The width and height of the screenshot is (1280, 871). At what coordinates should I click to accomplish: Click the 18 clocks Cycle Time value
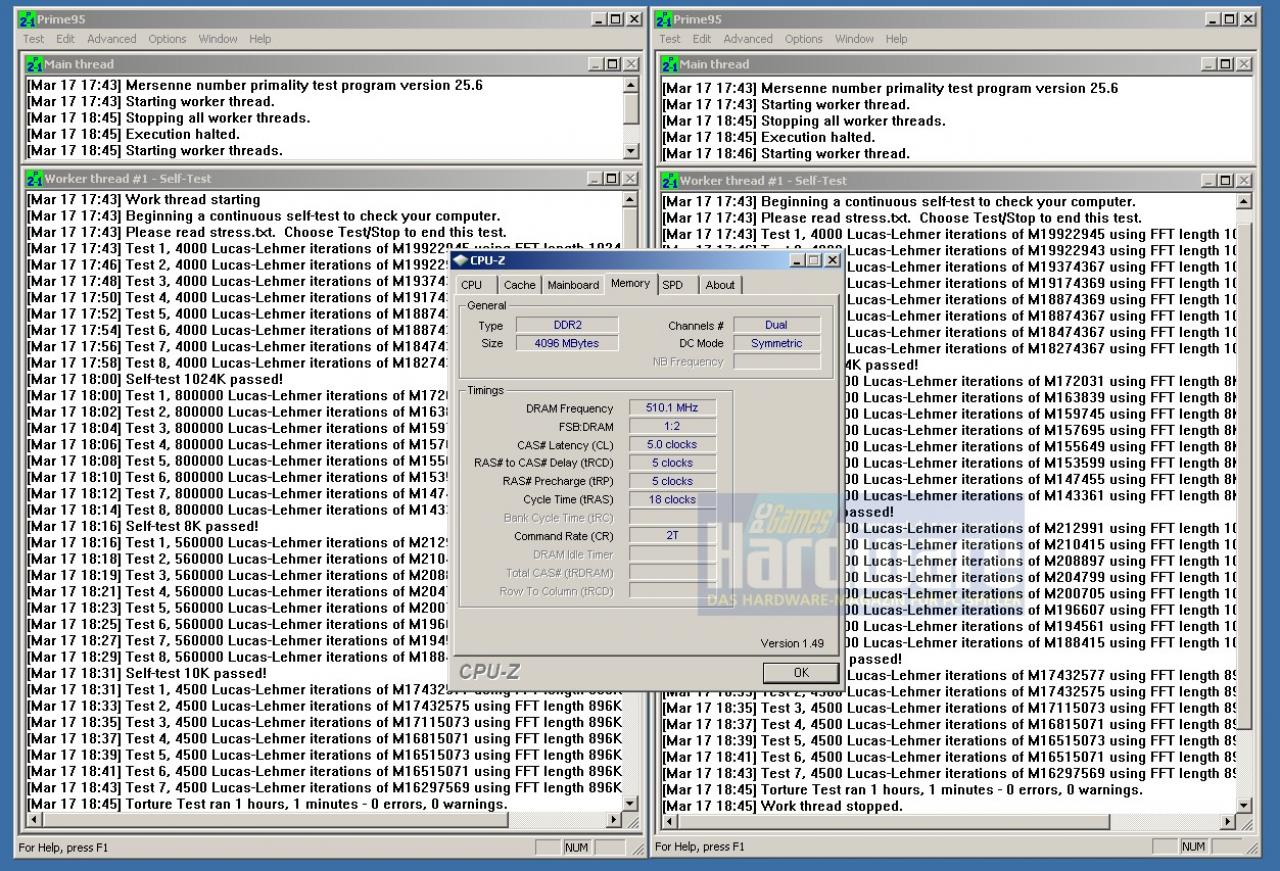pyautogui.click(x=672, y=499)
